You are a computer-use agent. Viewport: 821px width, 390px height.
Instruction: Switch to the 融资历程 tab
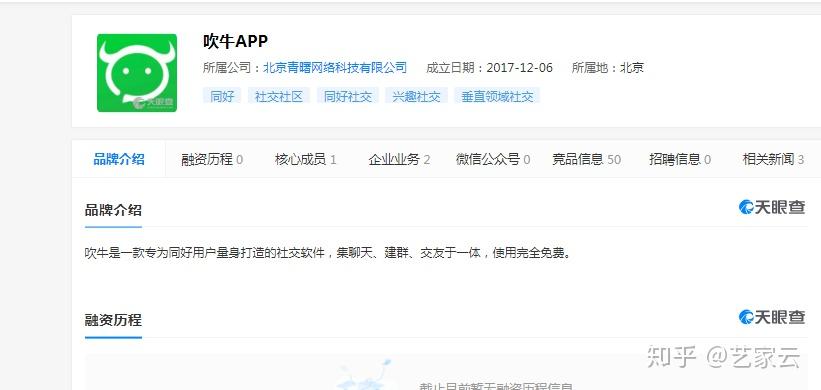[212, 160]
